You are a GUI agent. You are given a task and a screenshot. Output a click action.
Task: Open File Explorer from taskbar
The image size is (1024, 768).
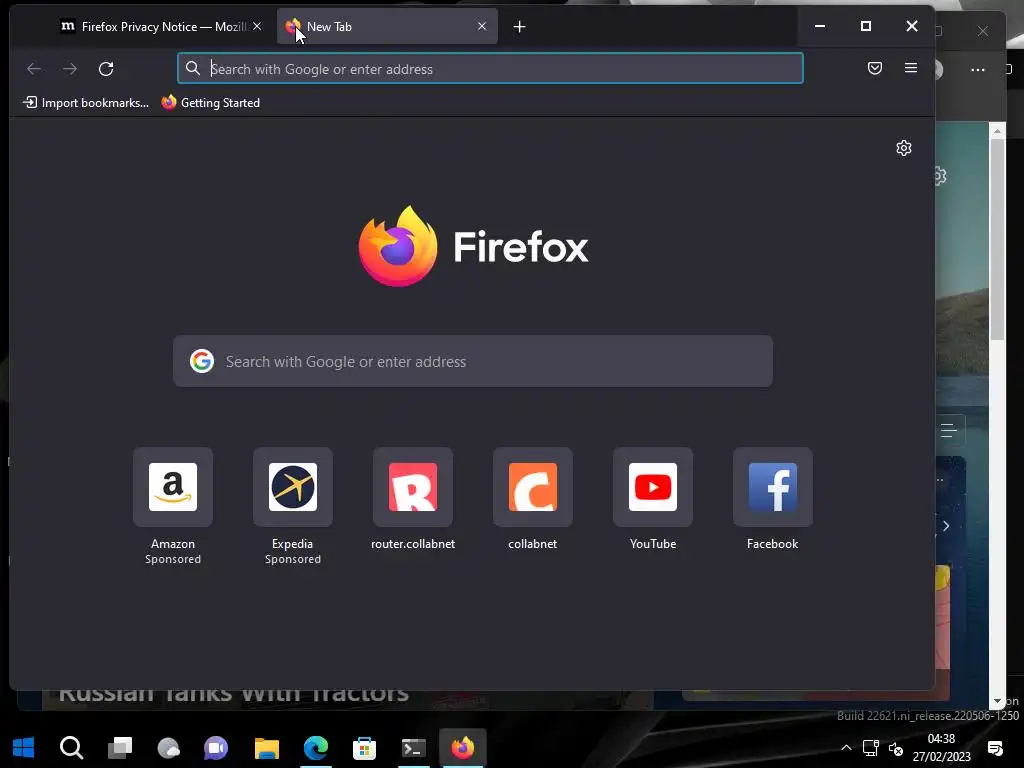[x=266, y=748]
